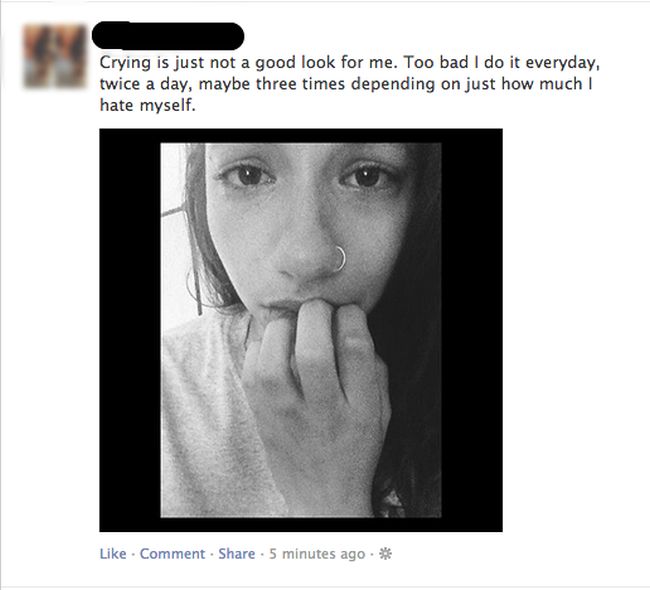Click the eye on photo's right side
Screen dimensions: 650x590
tap(365, 176)
